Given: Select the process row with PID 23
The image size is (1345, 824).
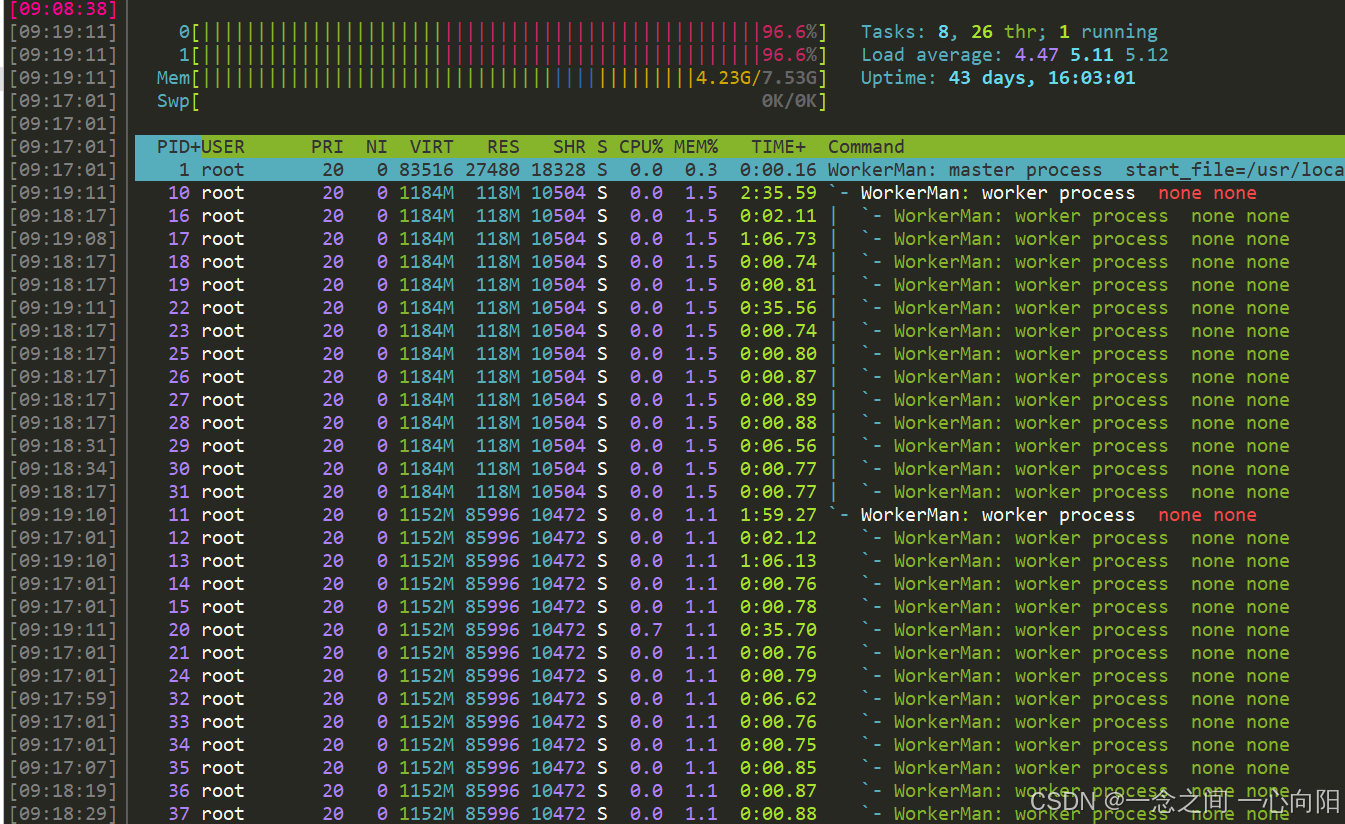Looking at the screenshot, I should coord(740,331).
